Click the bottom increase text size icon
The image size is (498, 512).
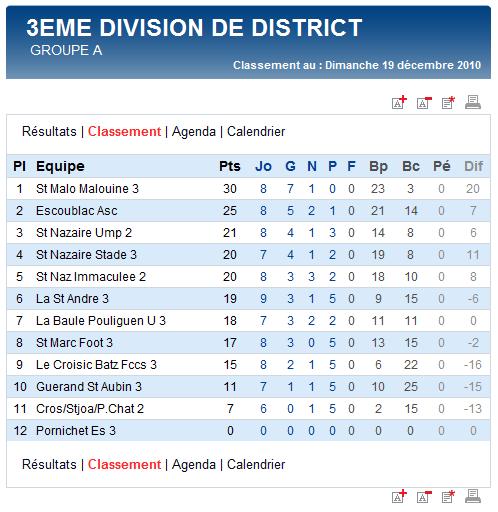pos(399,496)
